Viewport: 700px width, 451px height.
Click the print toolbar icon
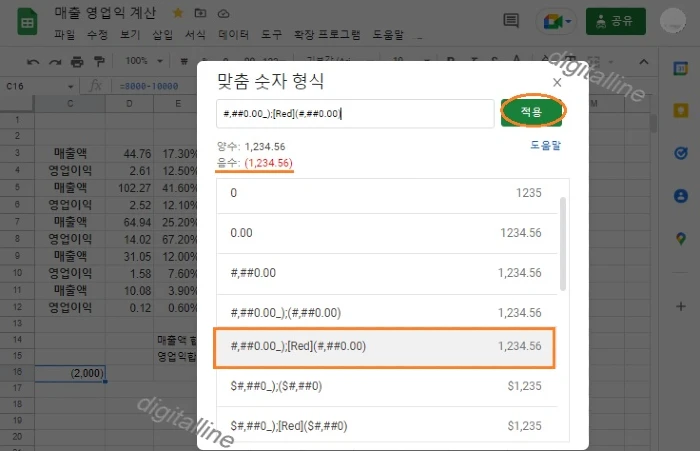pyautogui.click(x=77, y=61)
